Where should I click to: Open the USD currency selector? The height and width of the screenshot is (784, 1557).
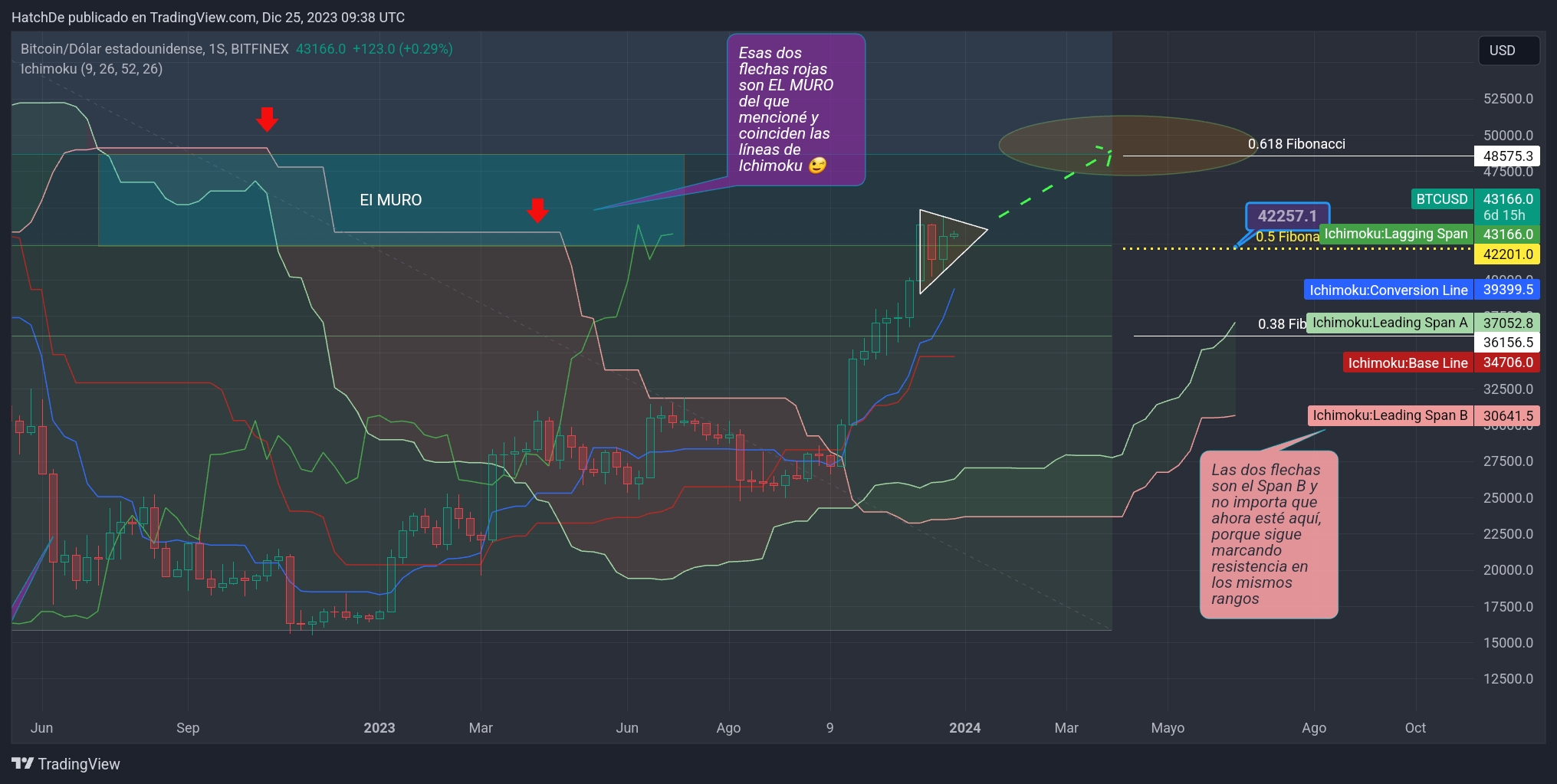1507,51
